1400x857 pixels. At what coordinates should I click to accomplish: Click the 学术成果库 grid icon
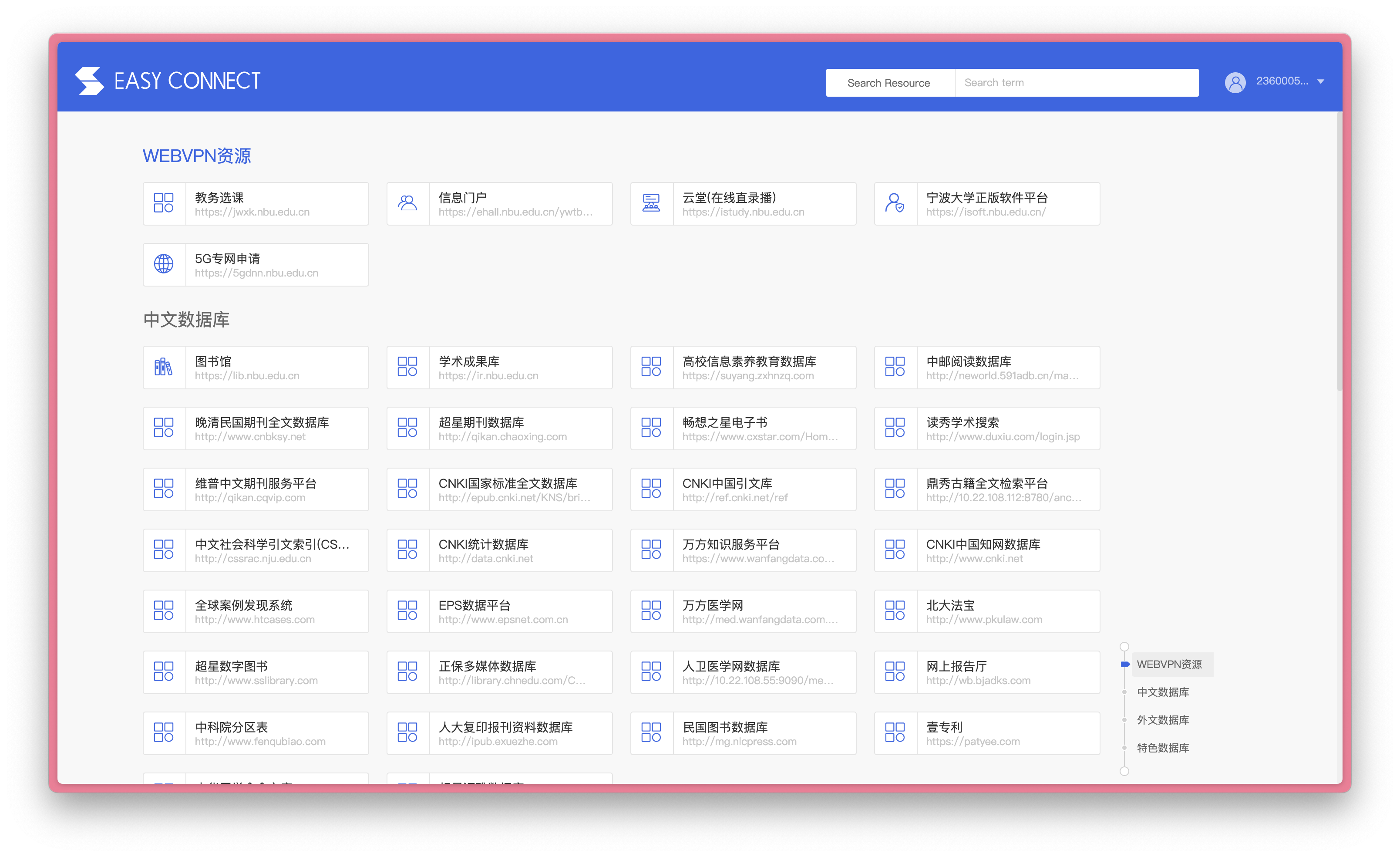(x=407, y=367)
